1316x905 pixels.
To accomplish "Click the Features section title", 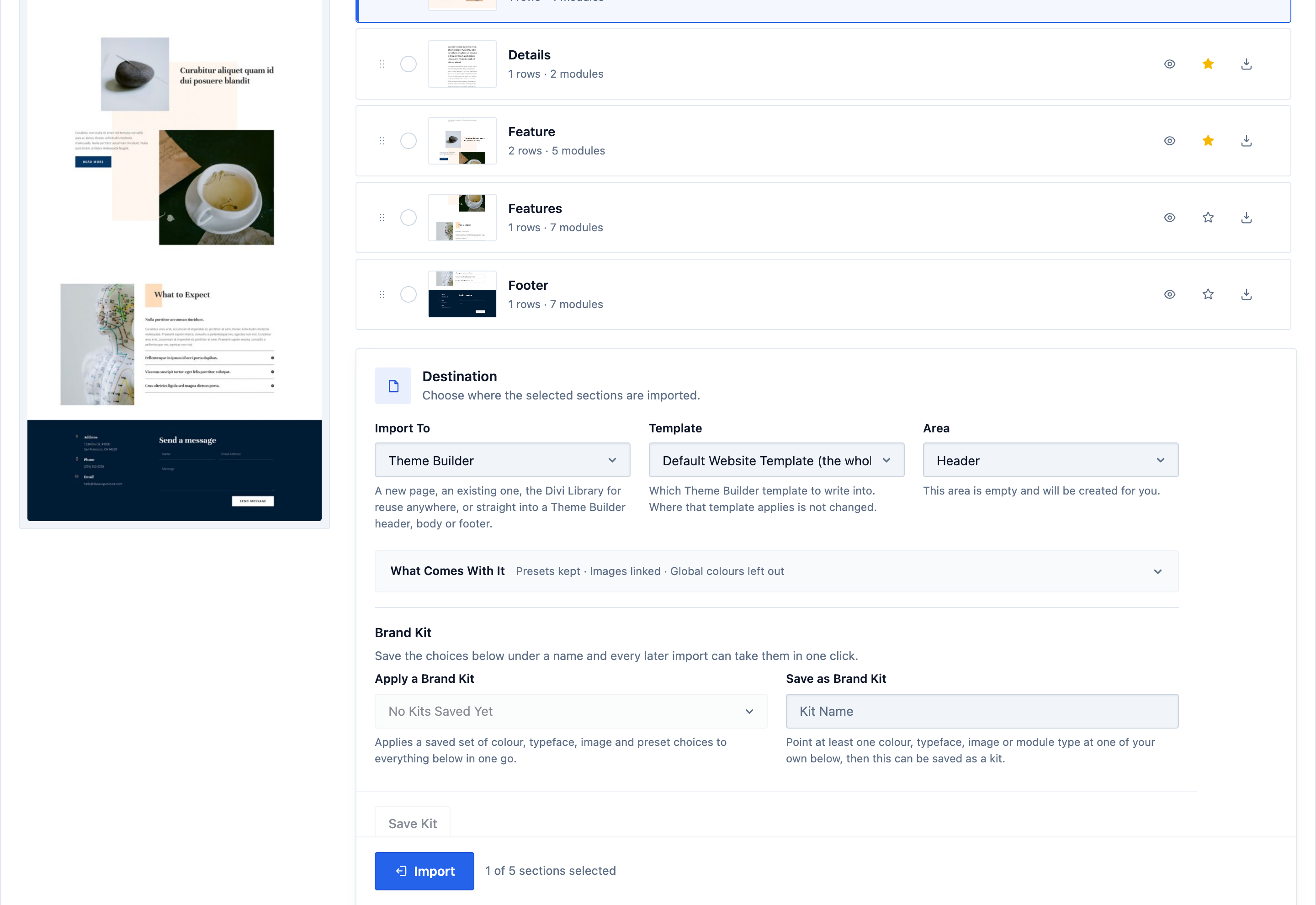I will (x=535, y=209).
